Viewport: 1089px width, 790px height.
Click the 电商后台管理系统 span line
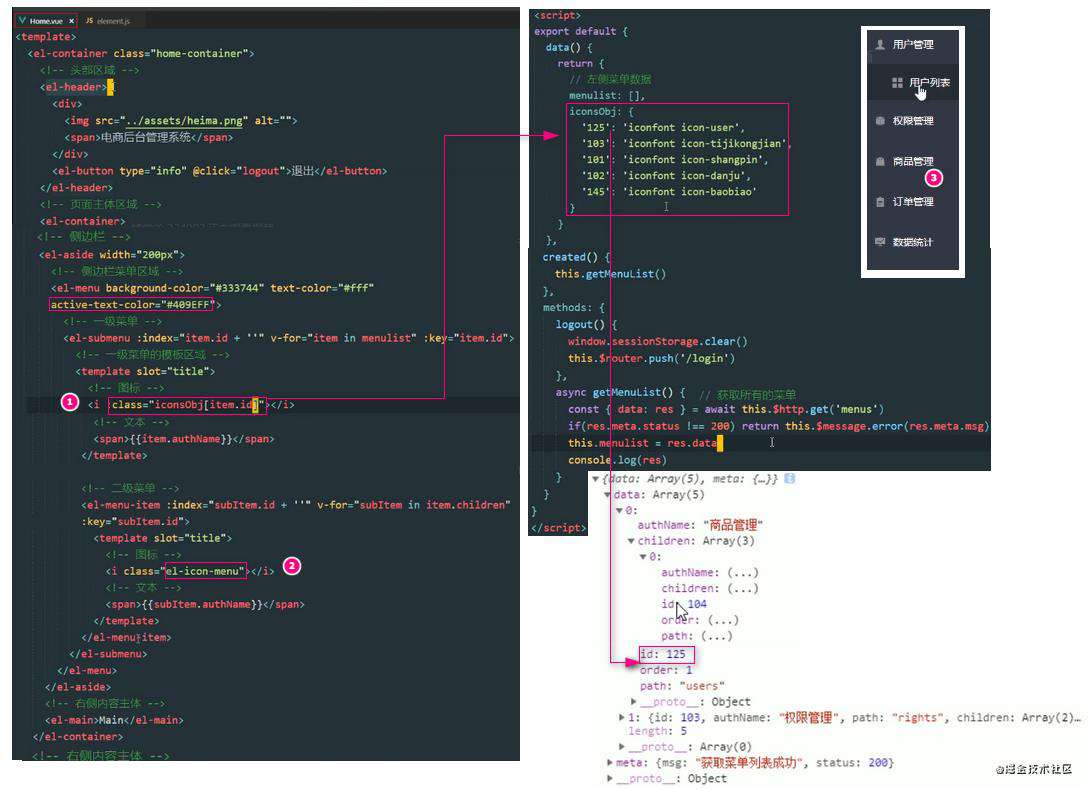(x=149, y=137)
